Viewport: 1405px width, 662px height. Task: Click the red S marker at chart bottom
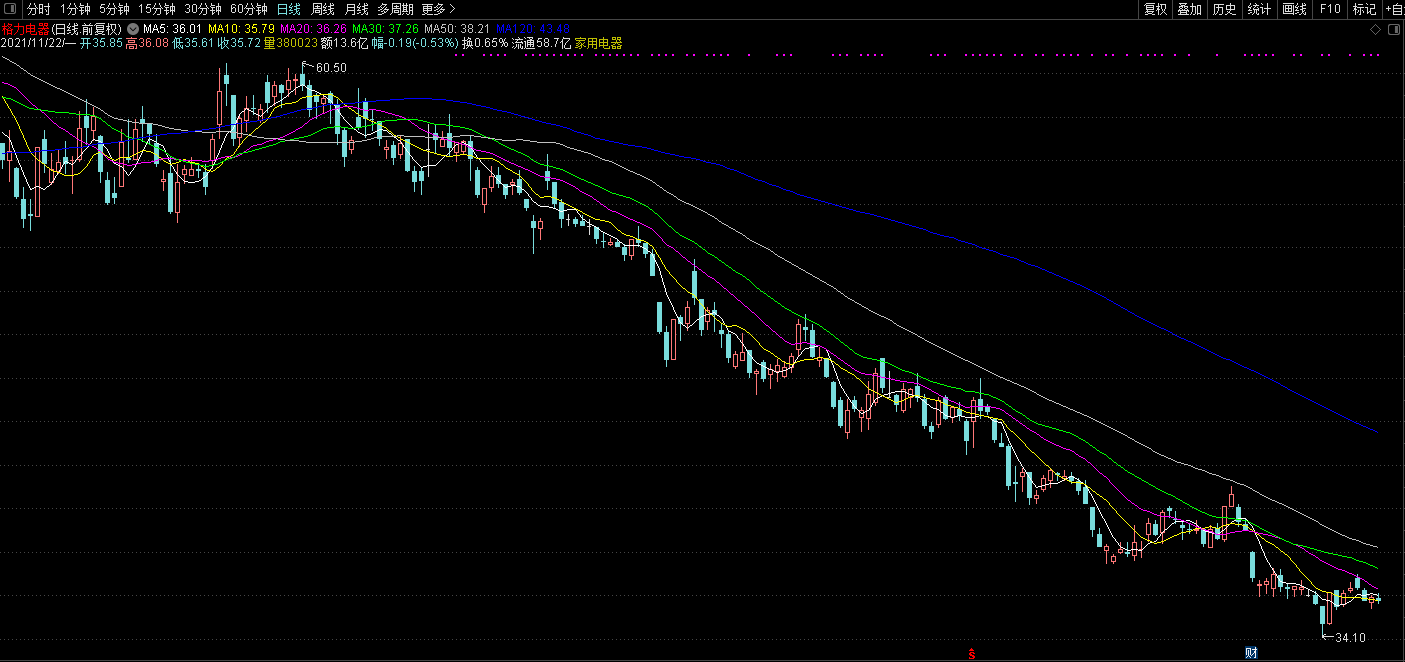(971, 654)
